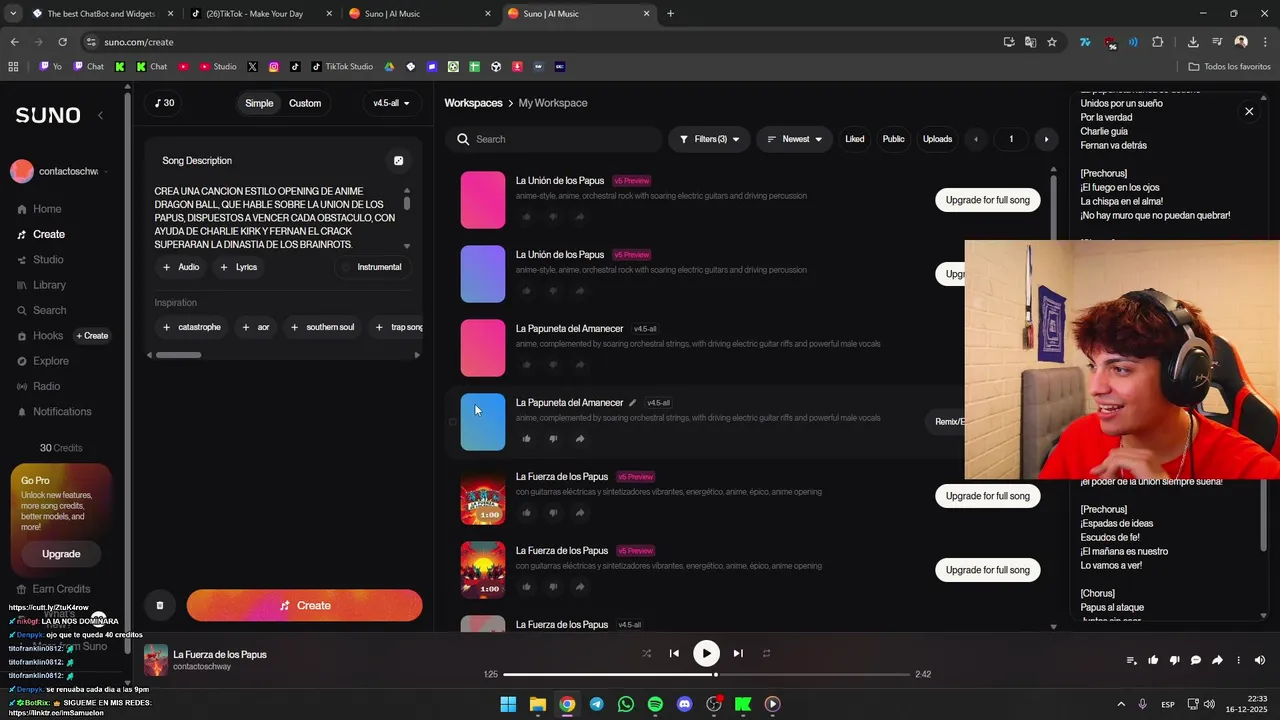1280x720 pixels.
Task: Open WhatsApp from the taskbar
Action: tap(626, 704)
